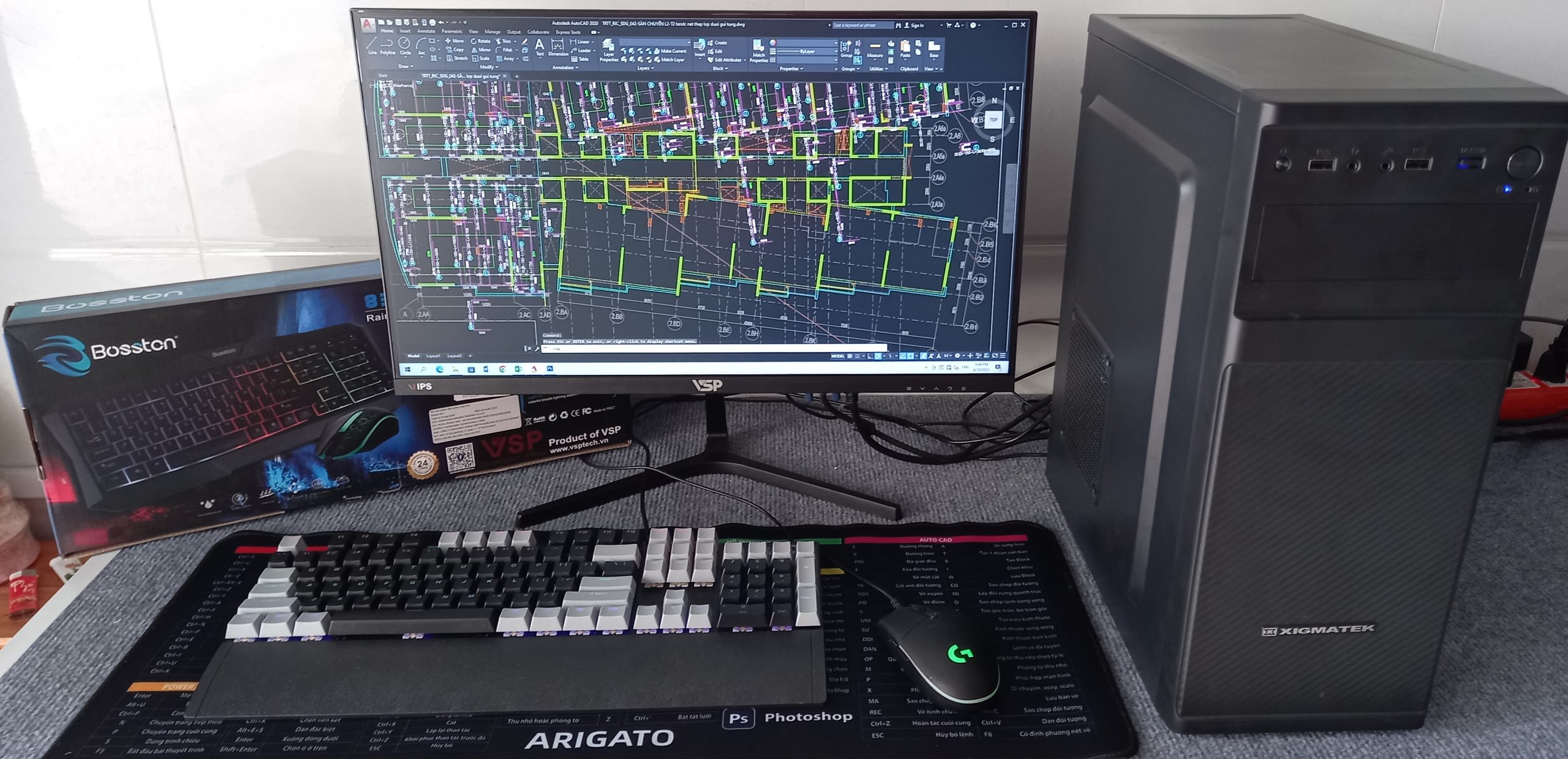Screen dimensions: 1568x759
Task: Click Make Current layer button
Action: pos(670,51)
